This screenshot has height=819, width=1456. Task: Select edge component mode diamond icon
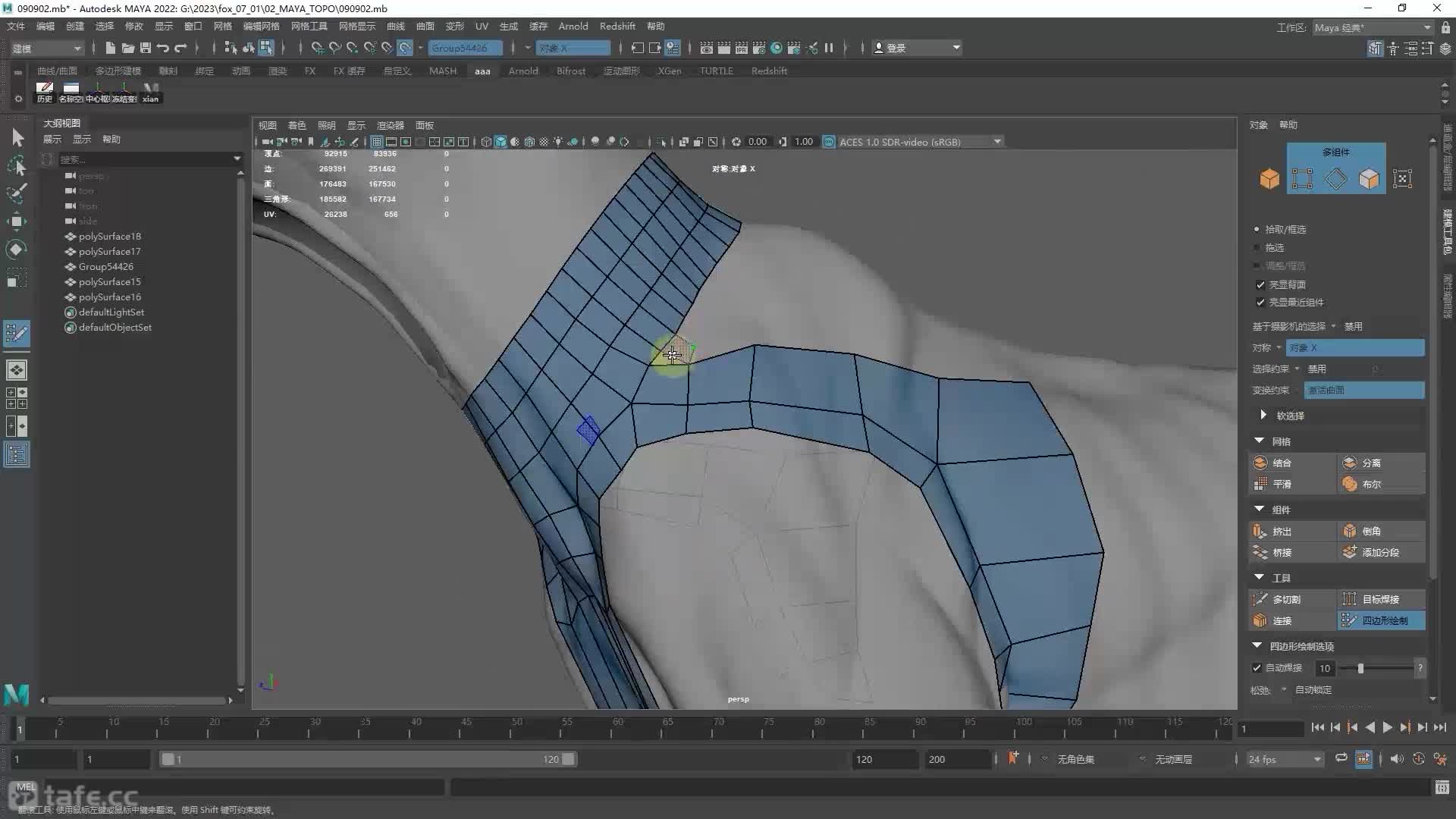coord(1335,179)
